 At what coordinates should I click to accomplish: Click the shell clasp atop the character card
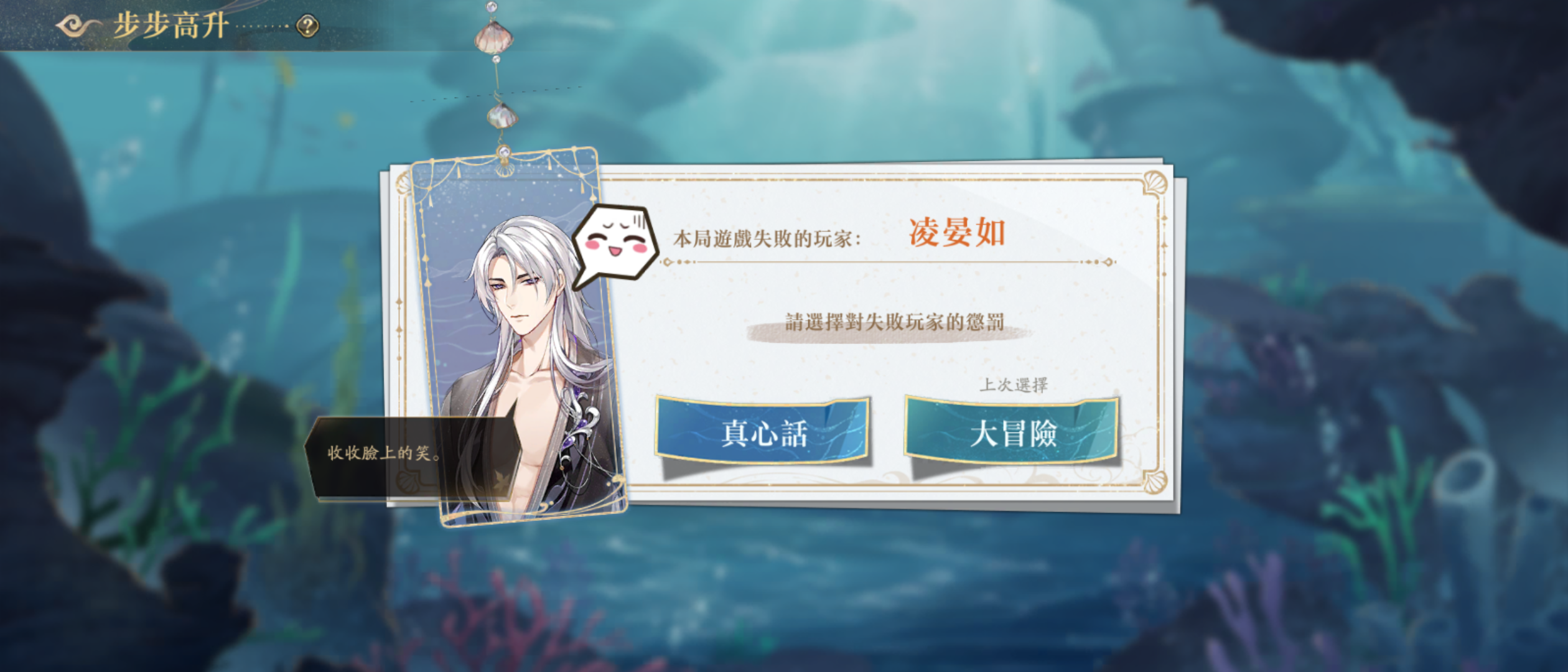[x=505, y=160]
